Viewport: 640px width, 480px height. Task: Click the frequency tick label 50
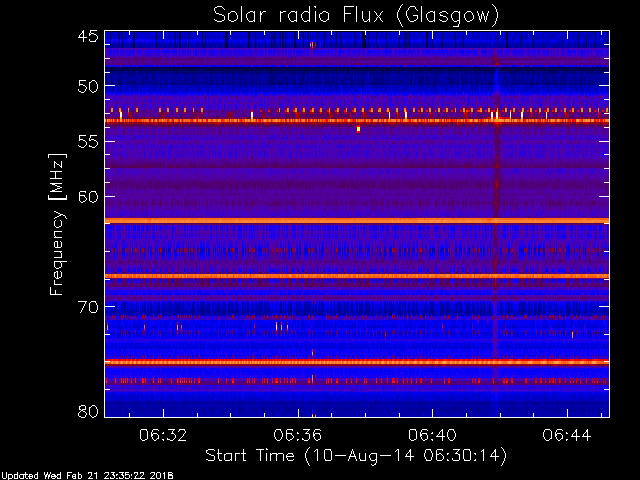pyautogui.click(x=88, y=86)
